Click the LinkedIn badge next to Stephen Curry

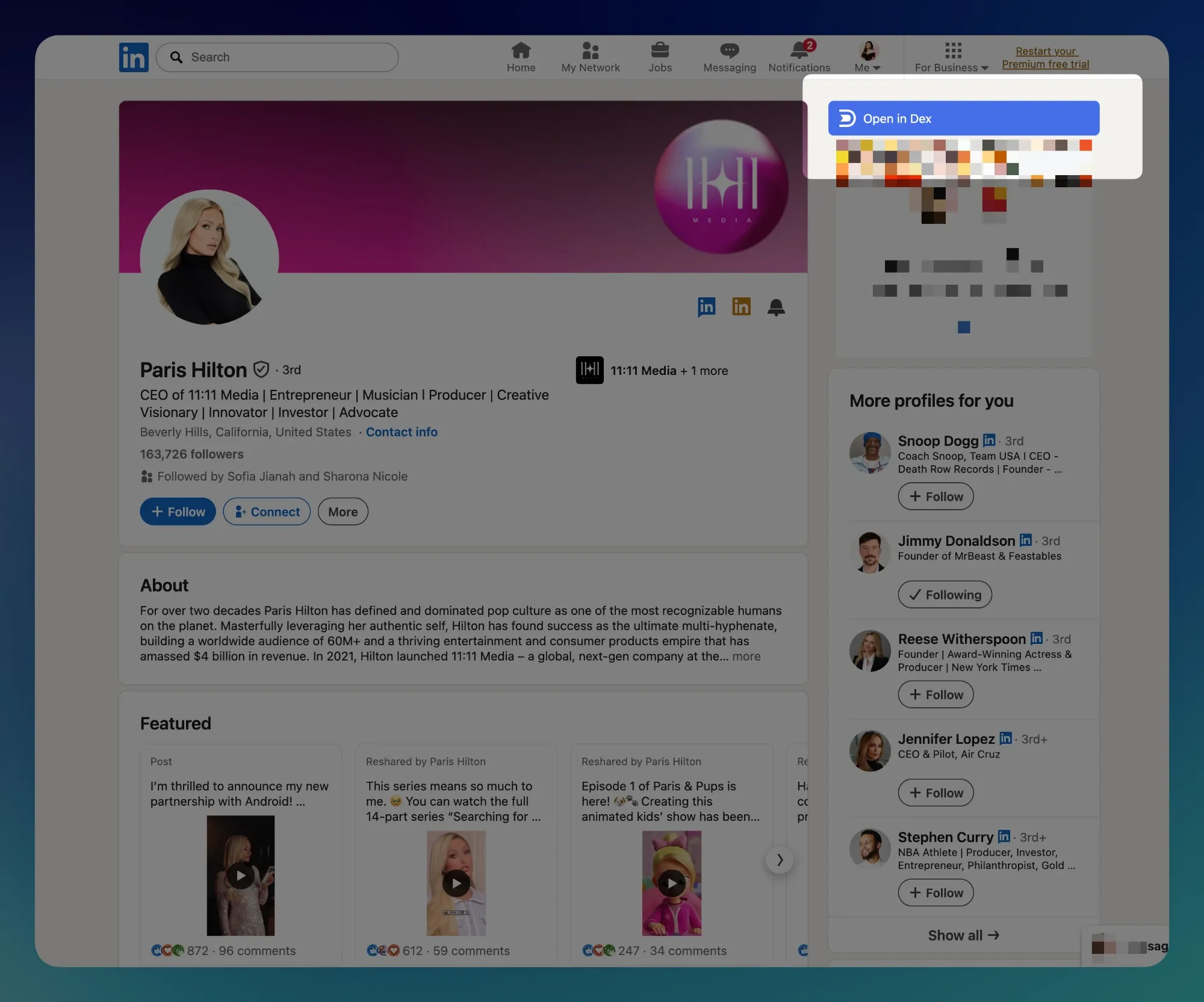pyautogui.click(x=1004, y=836)
